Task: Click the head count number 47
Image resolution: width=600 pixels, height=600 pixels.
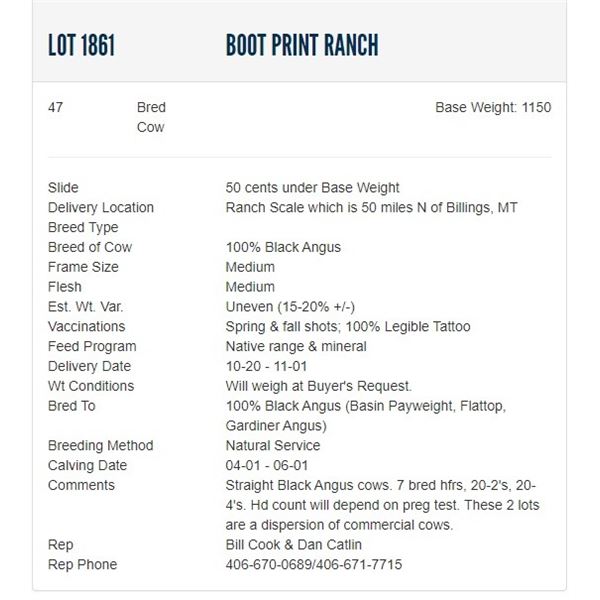Action: click(x=56, y=108)
